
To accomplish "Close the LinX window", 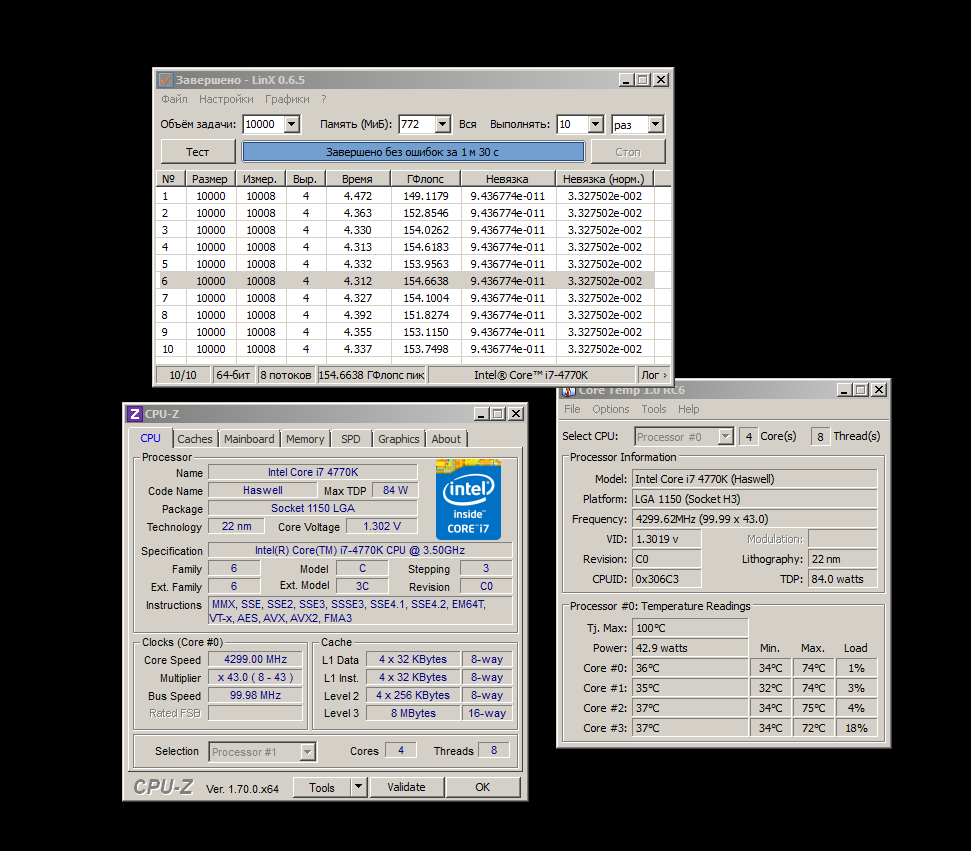I will point(661,80).
